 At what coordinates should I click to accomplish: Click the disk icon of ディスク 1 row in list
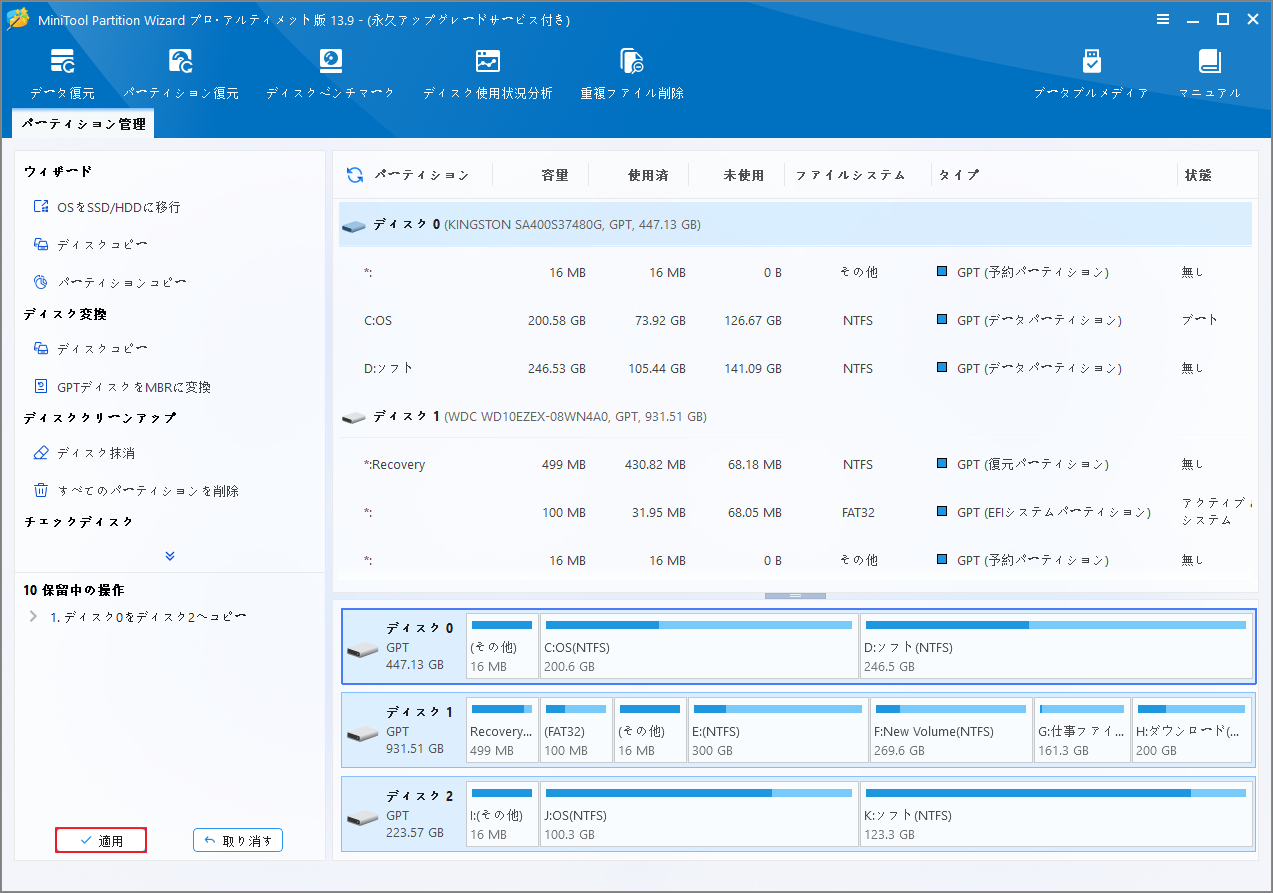353,417
